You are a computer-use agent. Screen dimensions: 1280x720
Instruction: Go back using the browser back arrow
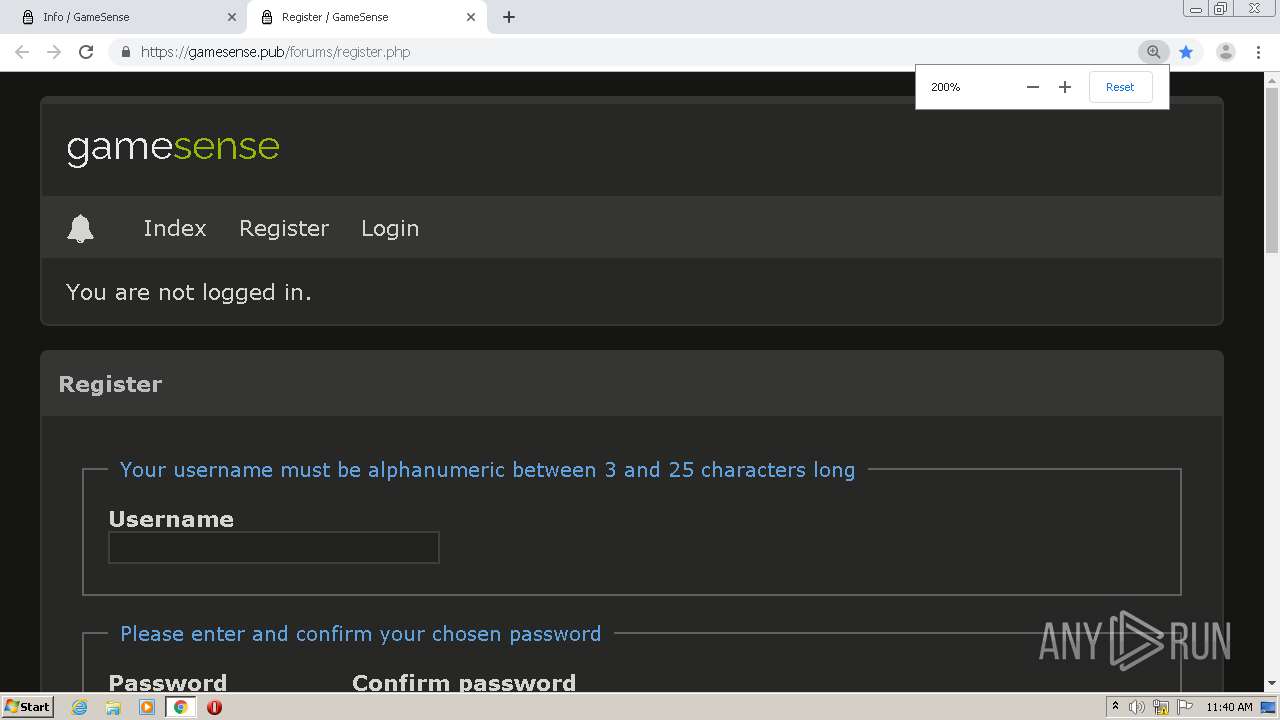pos(22,52)
